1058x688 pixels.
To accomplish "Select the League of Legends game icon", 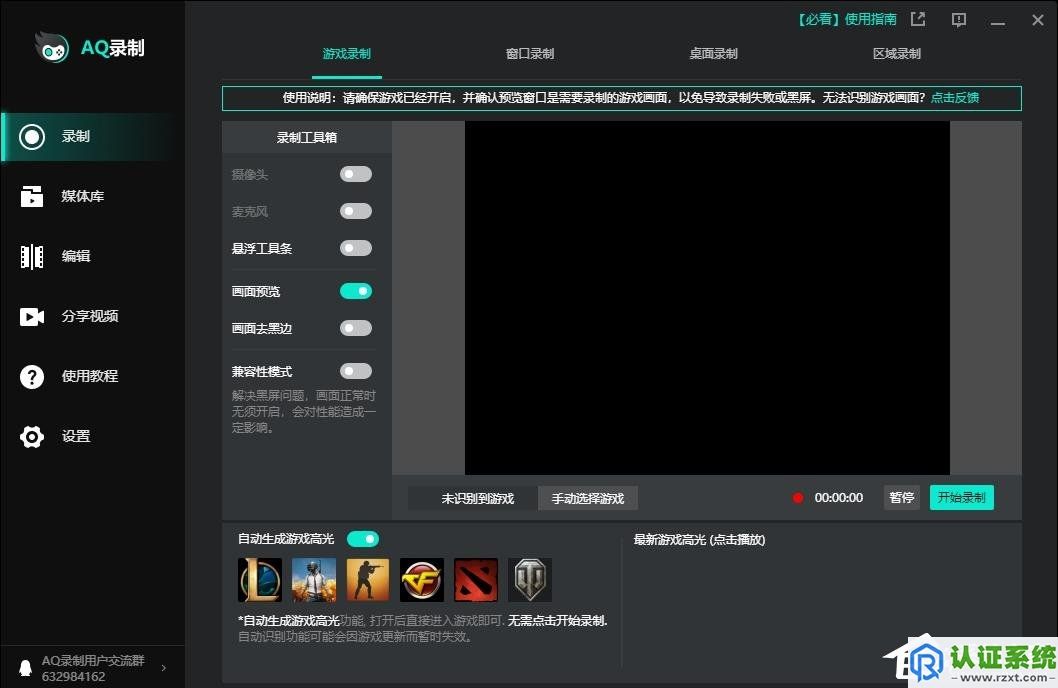I will [259, 580].
